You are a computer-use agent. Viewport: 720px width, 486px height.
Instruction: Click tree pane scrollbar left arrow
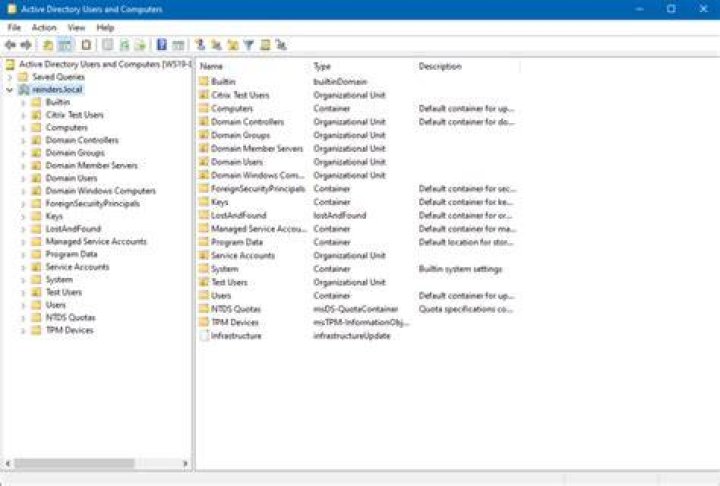(8, 463)
